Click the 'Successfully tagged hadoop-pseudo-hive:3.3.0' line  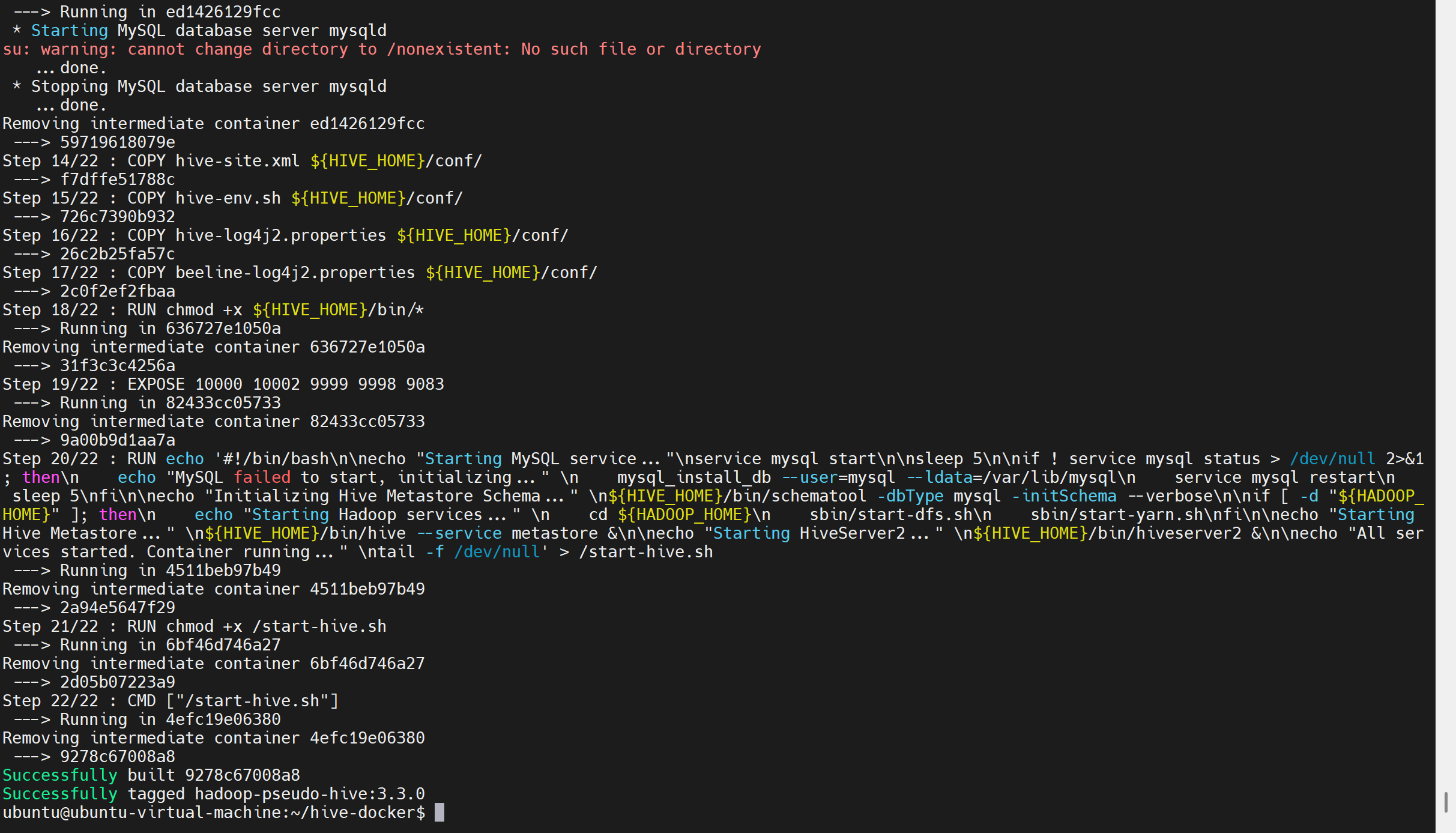pyautogui.click(x=213, y=794)
